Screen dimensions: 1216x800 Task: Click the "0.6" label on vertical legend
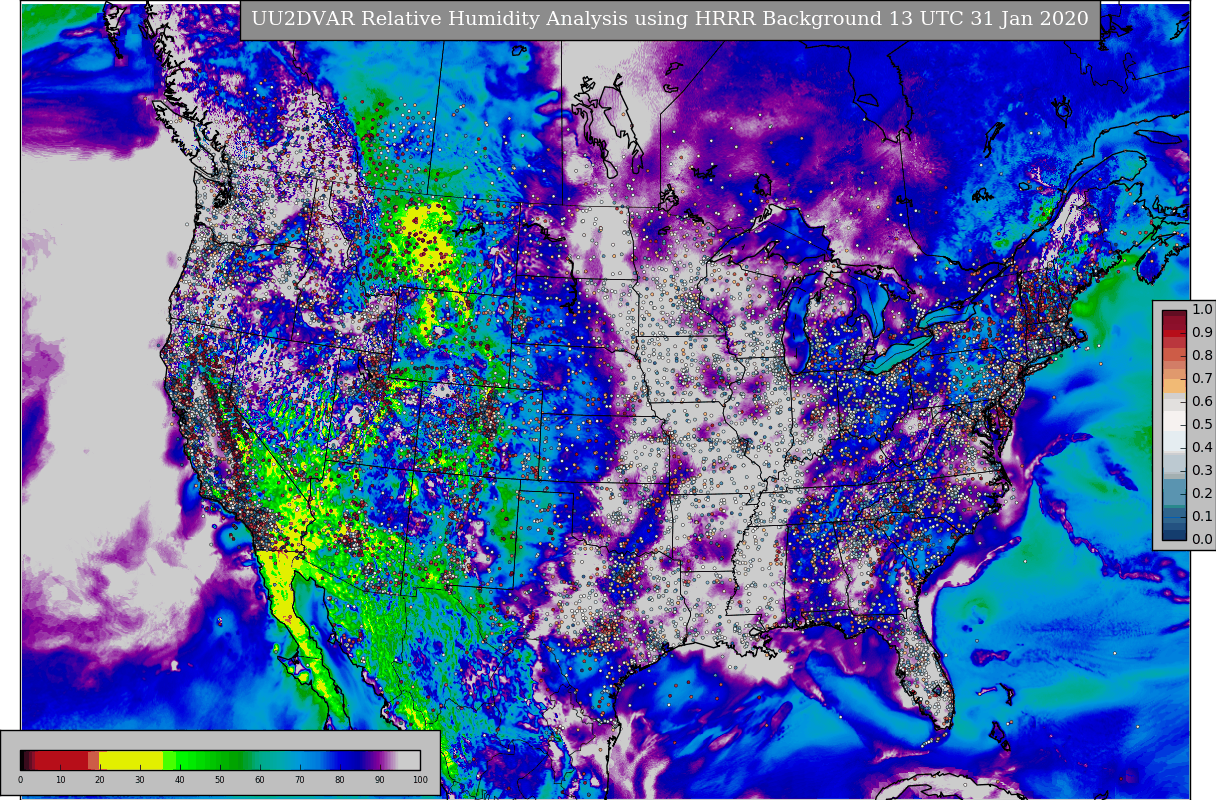pos(1202,401)
